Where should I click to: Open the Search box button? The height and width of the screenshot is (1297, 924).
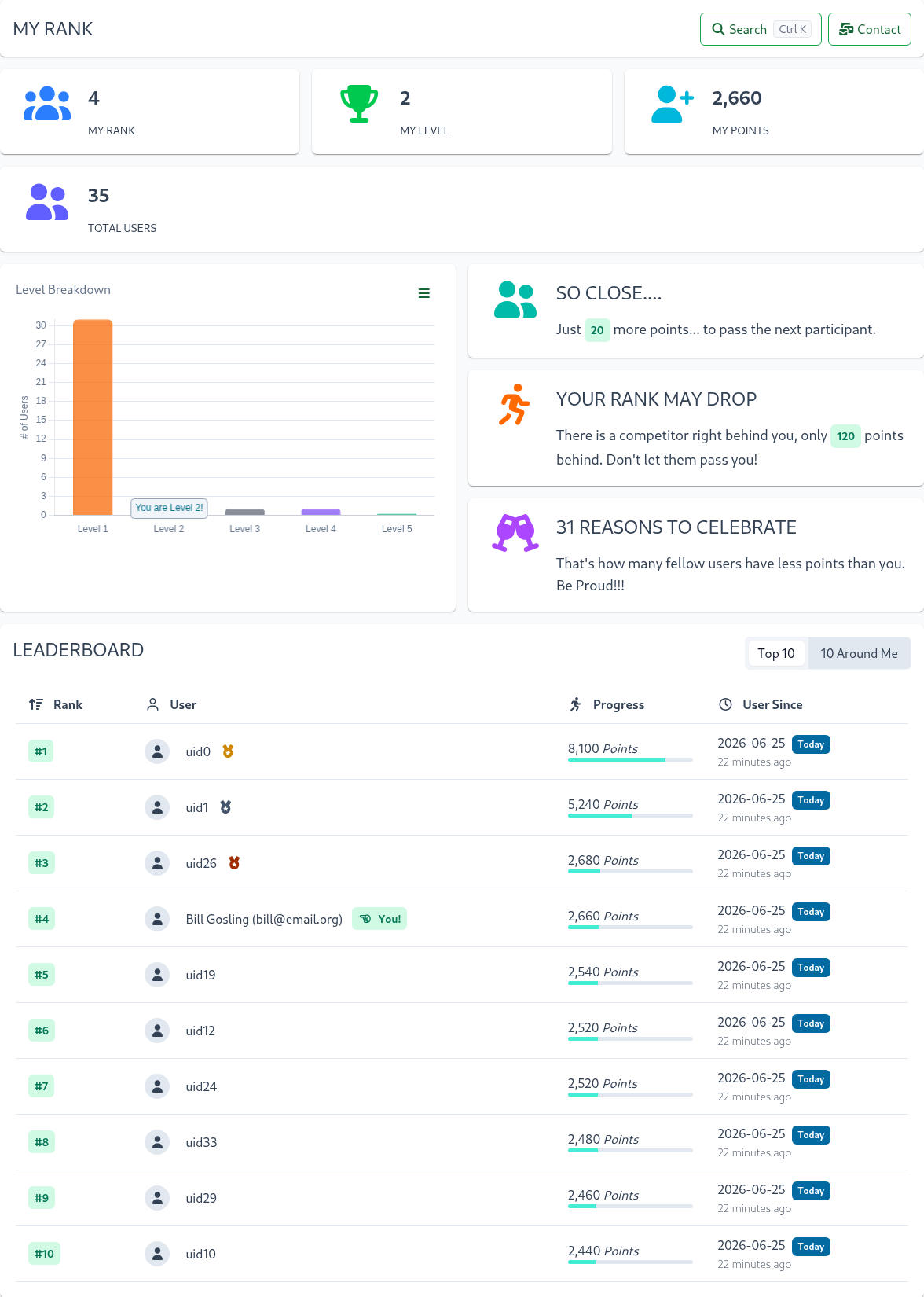click(761, 29)
